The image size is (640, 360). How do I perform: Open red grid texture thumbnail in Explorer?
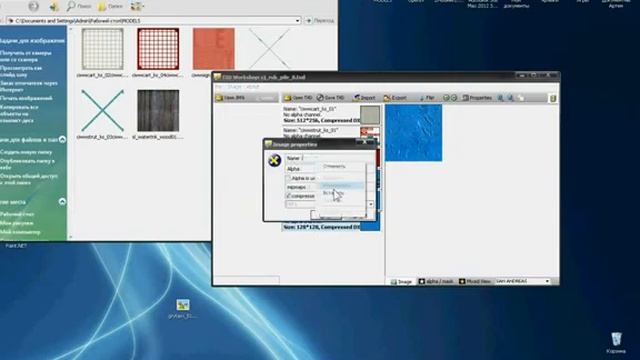pos(158,49)
